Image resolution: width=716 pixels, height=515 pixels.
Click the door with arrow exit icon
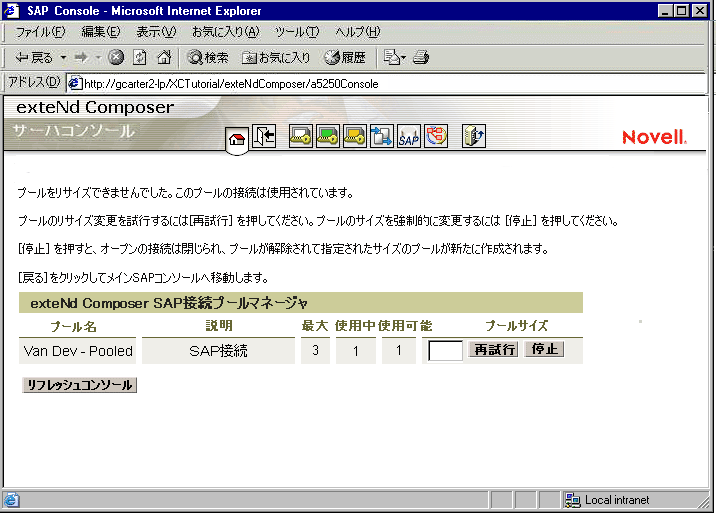coord(264,136)
